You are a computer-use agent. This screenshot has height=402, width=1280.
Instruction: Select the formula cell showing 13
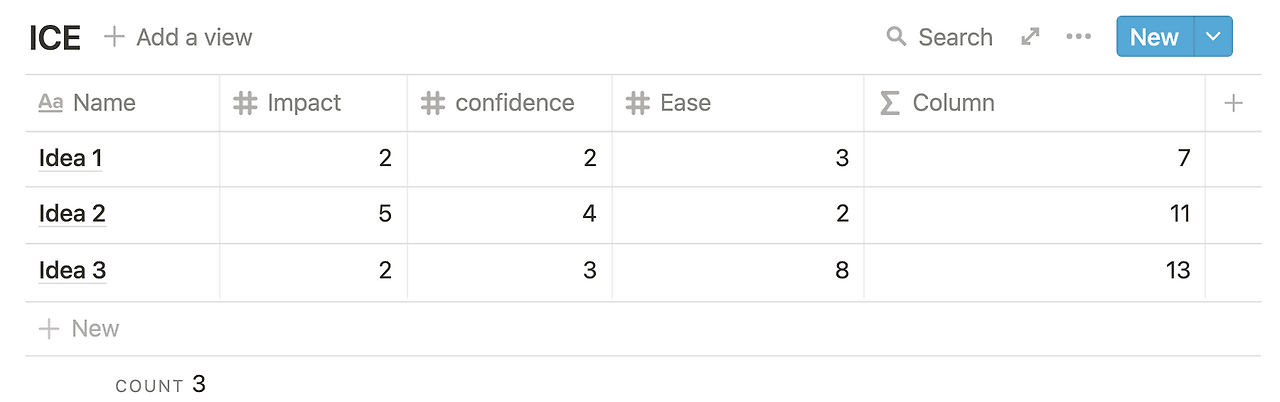point(1035,271)
